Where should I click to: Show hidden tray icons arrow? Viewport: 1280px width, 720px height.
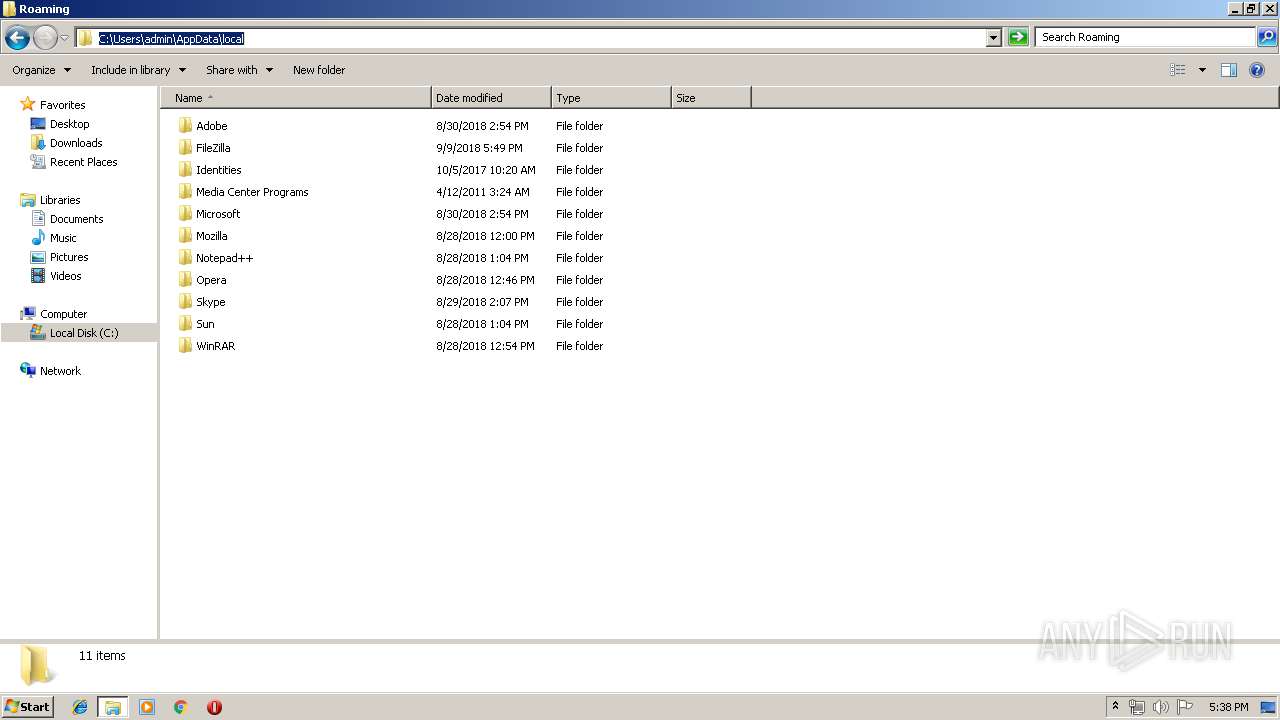[x=1115, y=707]
